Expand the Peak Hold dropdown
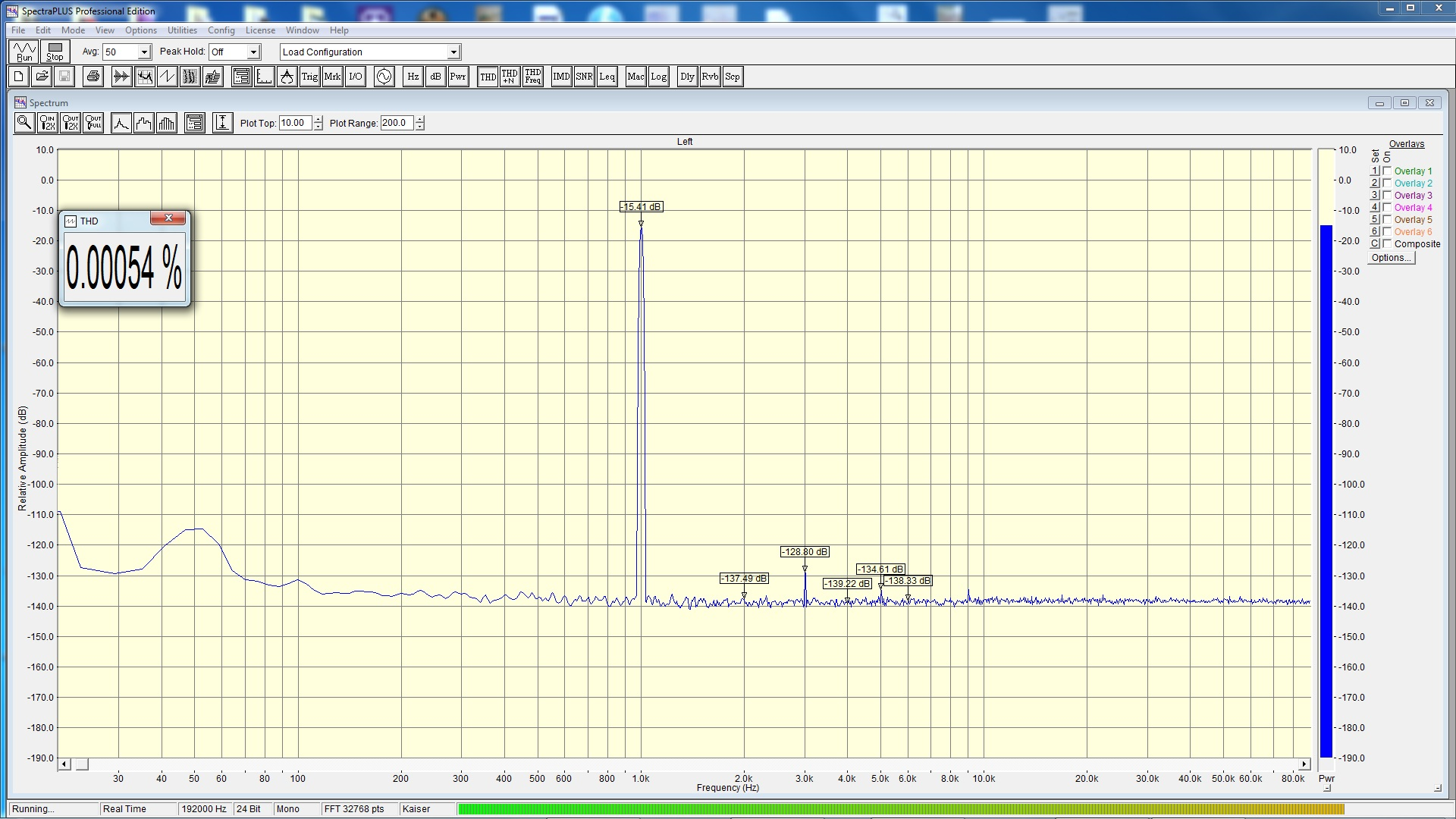Viewport: 1456px width, 819px height. (x=253, y=52)
